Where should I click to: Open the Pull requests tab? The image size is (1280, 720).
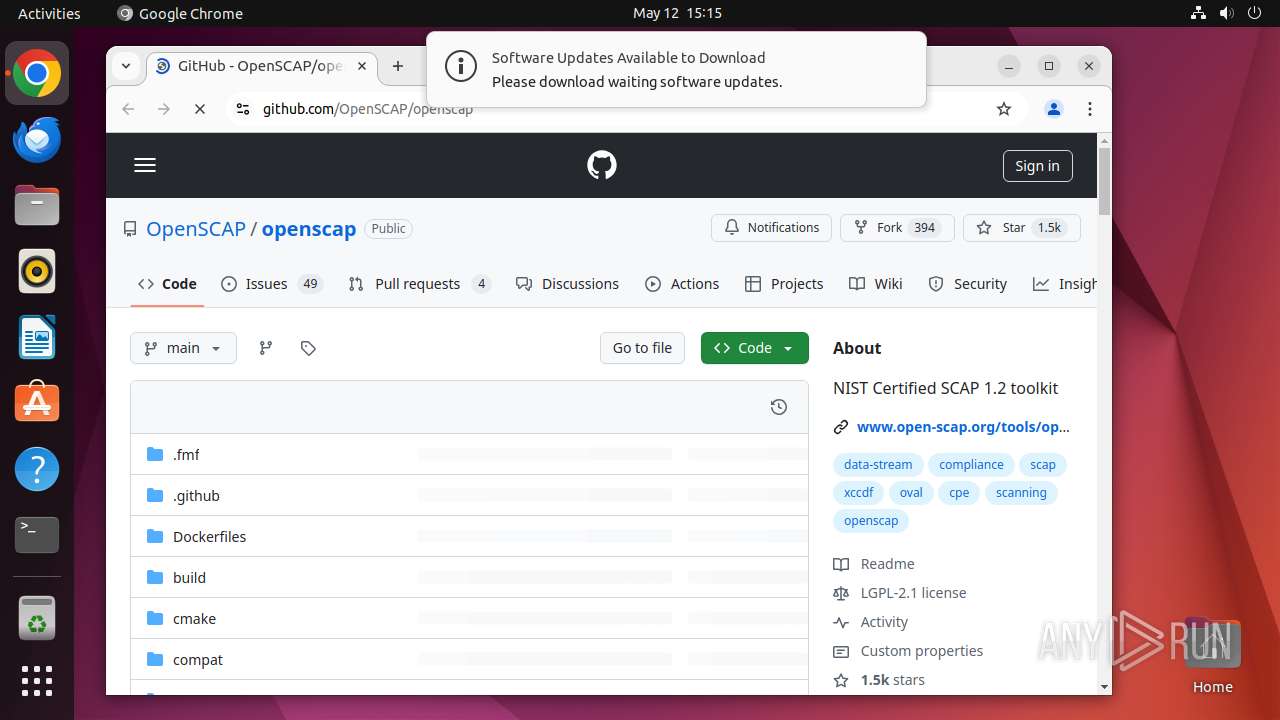pos(419,284)
